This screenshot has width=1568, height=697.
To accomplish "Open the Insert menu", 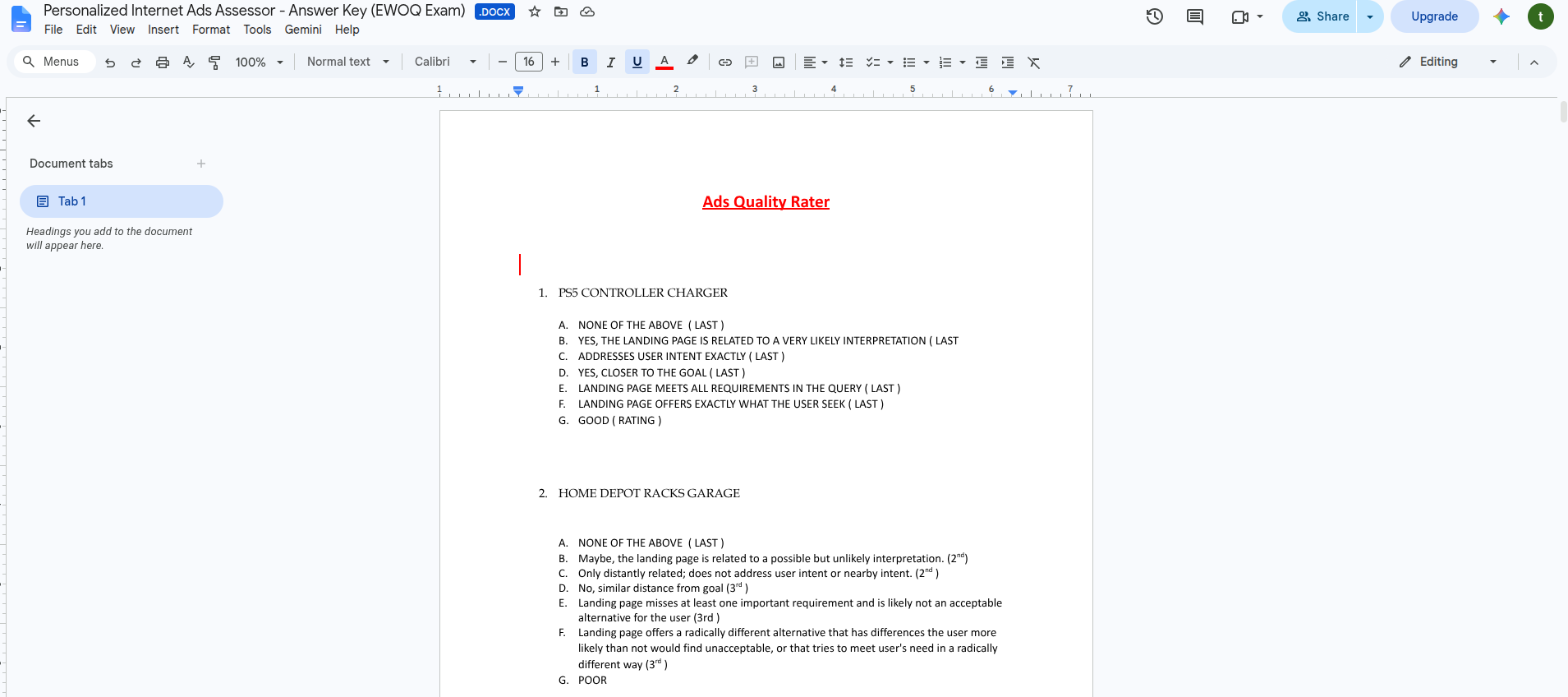I will [163, 30].
